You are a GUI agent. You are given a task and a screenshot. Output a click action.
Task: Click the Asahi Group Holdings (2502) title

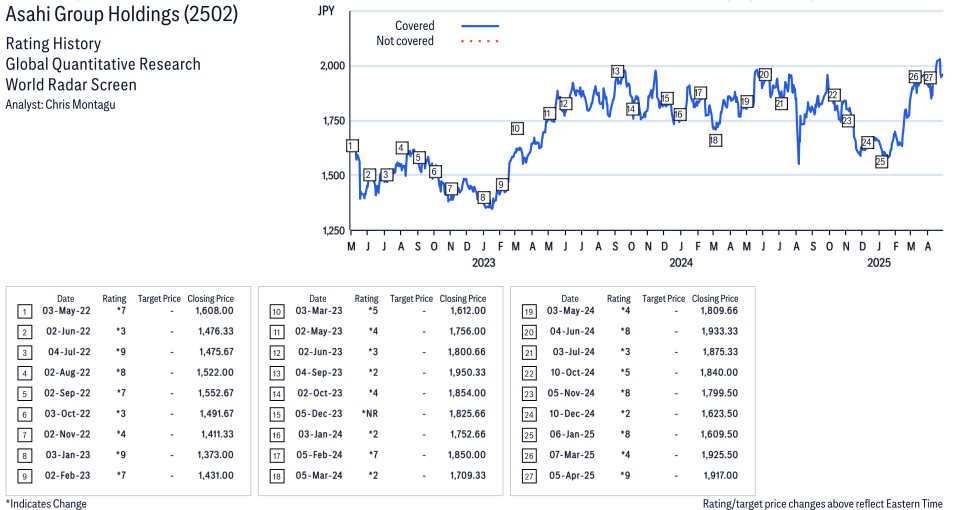coord(122,14)
